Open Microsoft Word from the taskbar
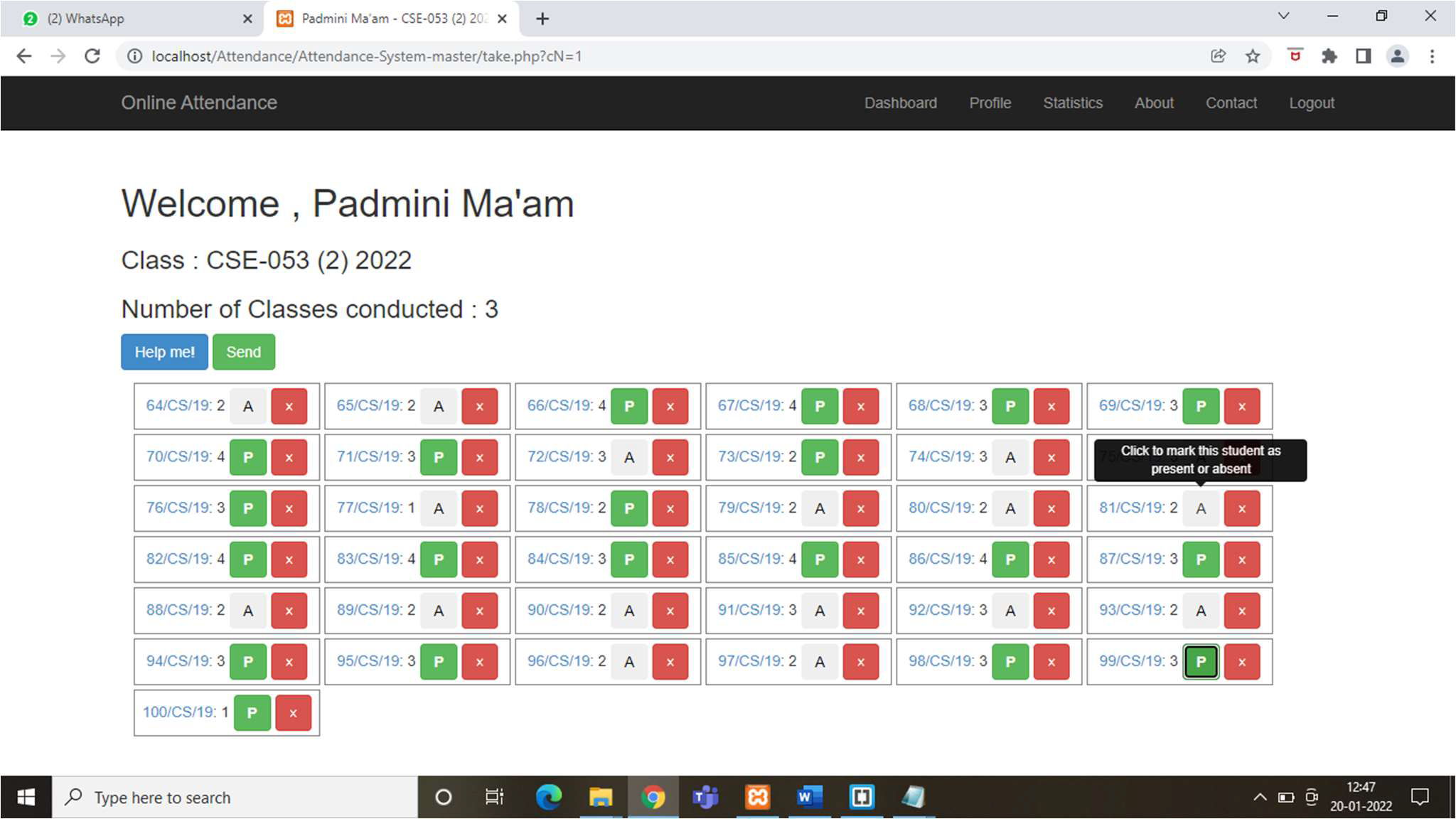 810,797
